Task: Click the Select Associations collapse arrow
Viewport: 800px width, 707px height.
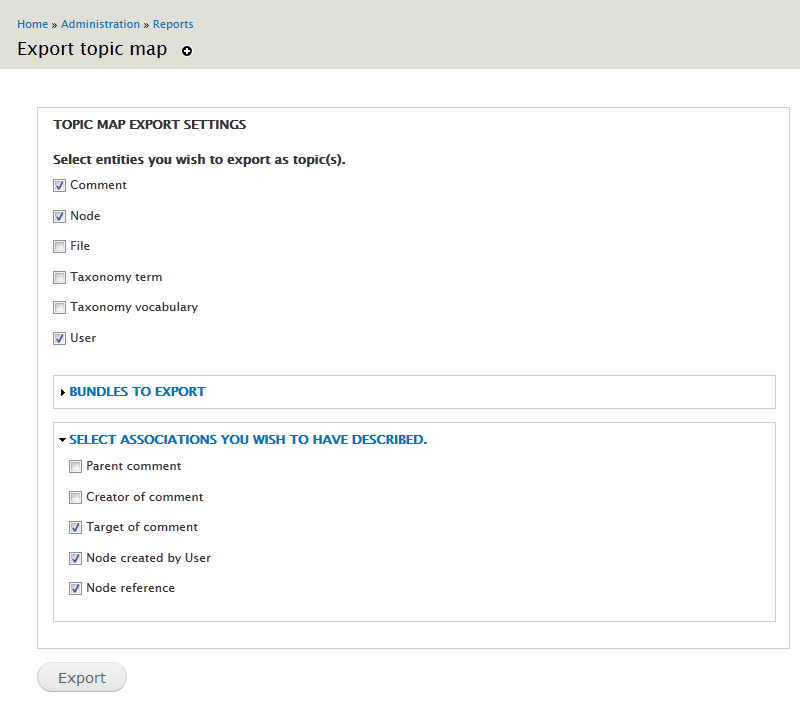Action: 62,440
